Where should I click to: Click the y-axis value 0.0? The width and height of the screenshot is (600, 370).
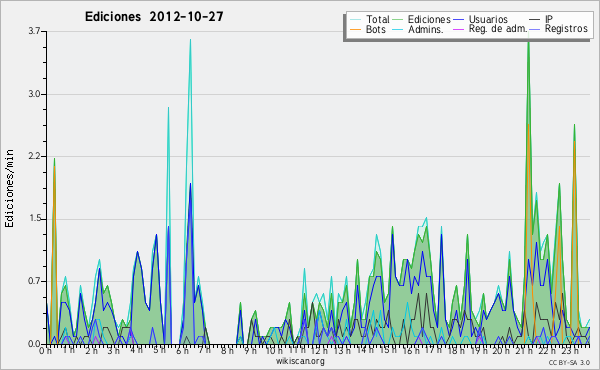coord(34,344)
